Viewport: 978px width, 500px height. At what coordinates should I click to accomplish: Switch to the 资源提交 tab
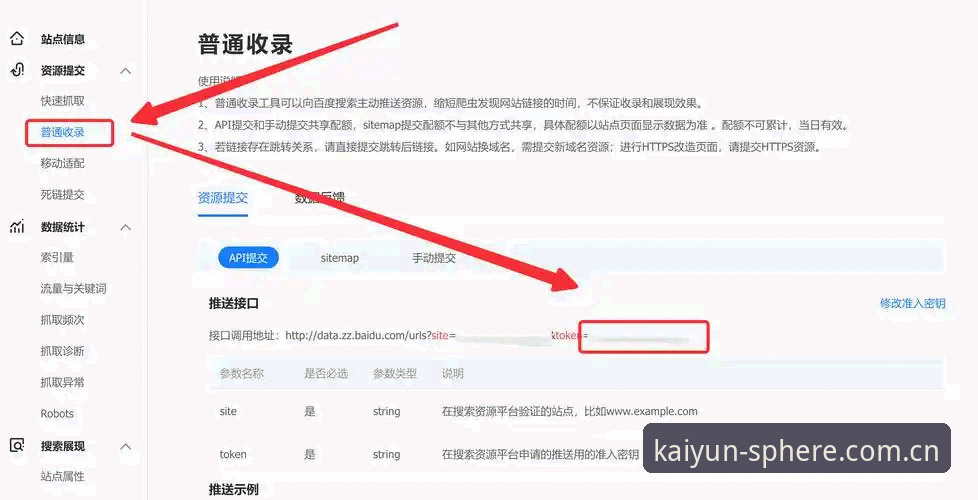pyautogui.click(x=223, y=198)
